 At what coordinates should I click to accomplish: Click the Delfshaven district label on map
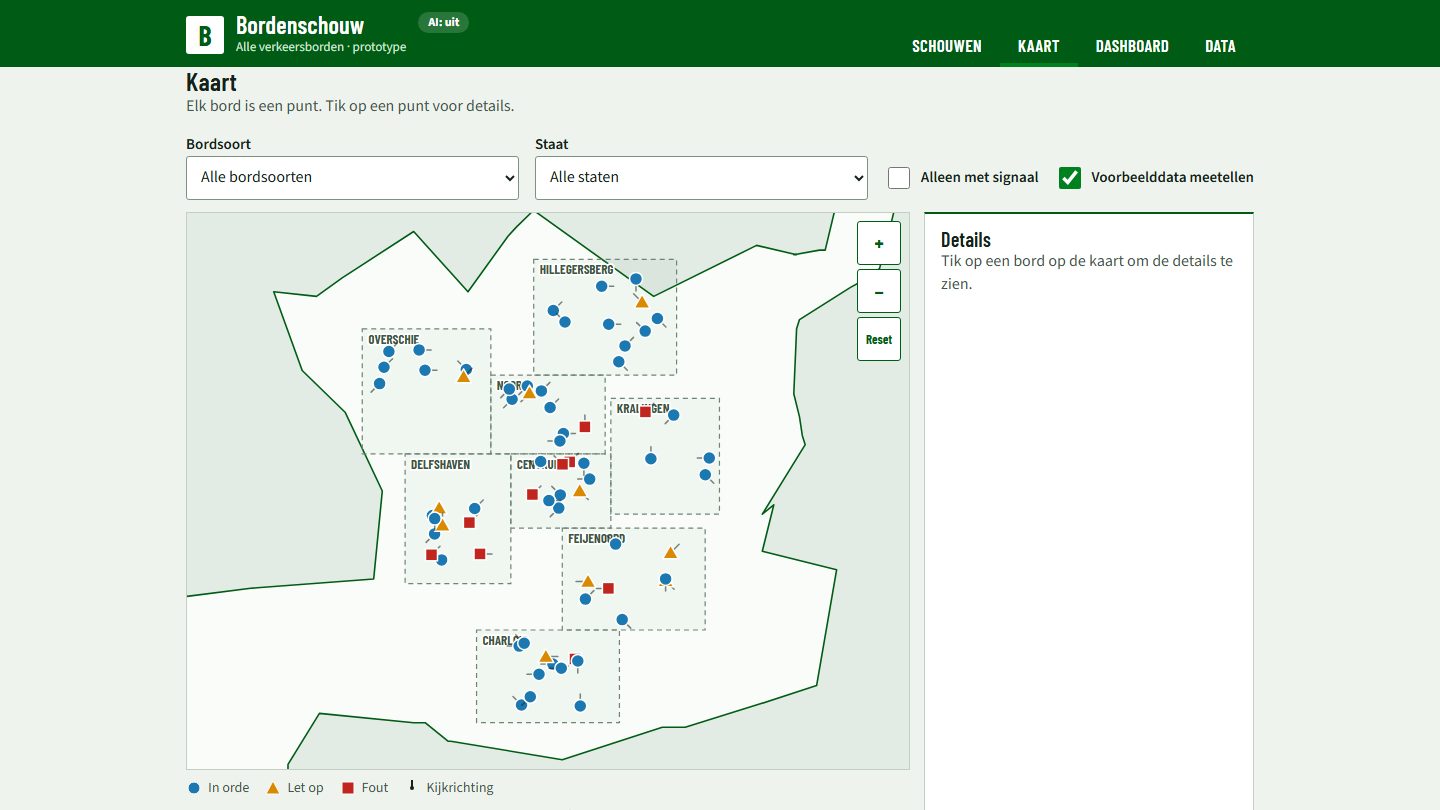pos(440,465)
